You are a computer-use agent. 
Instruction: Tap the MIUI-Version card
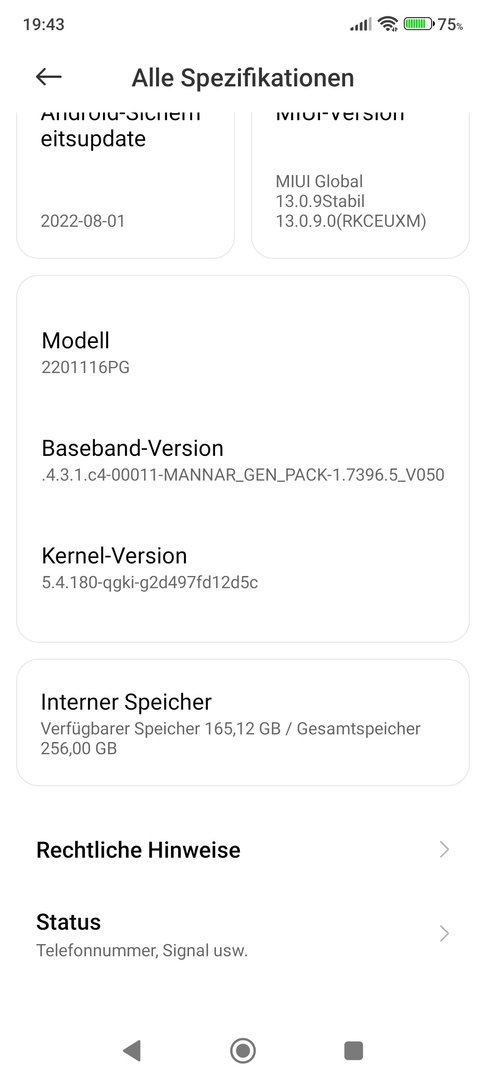tap(360, 185)
